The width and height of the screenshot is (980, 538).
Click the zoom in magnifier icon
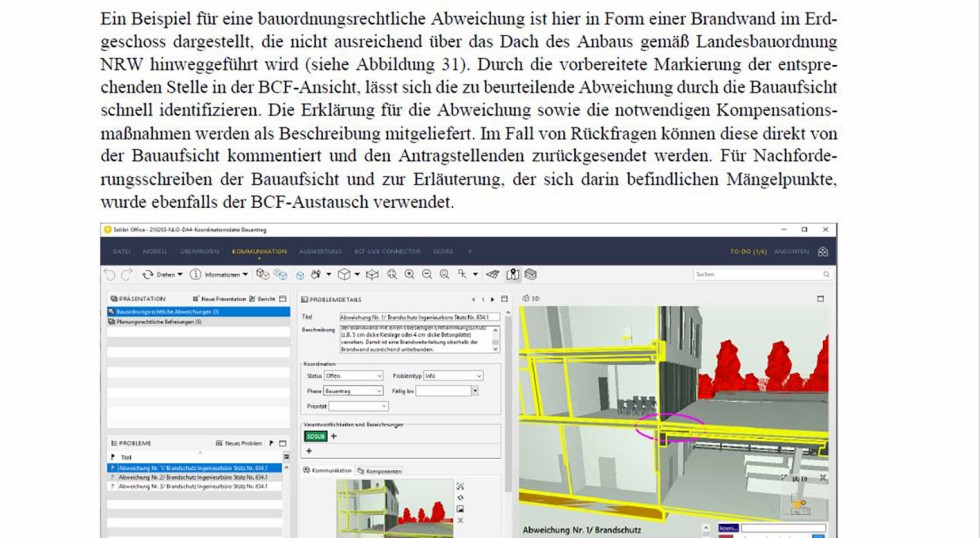(x=409, y=274)
